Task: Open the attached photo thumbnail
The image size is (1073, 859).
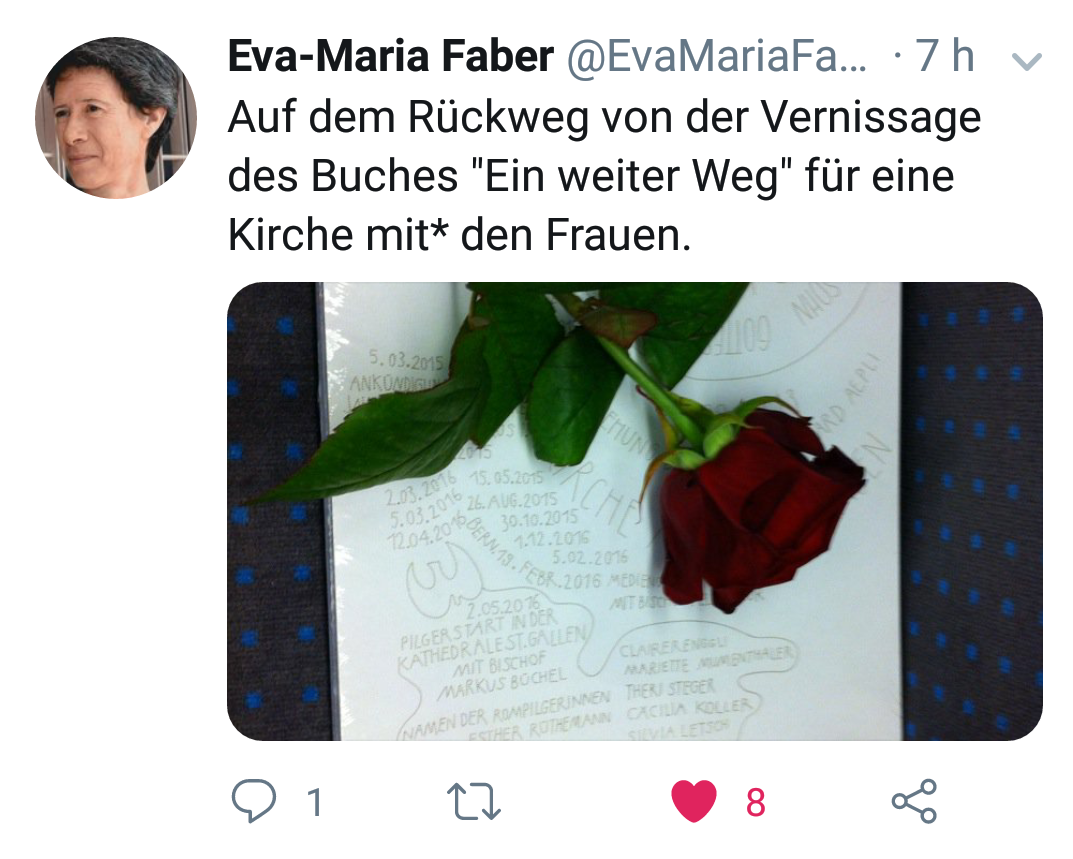Action: tap(634, 511)
